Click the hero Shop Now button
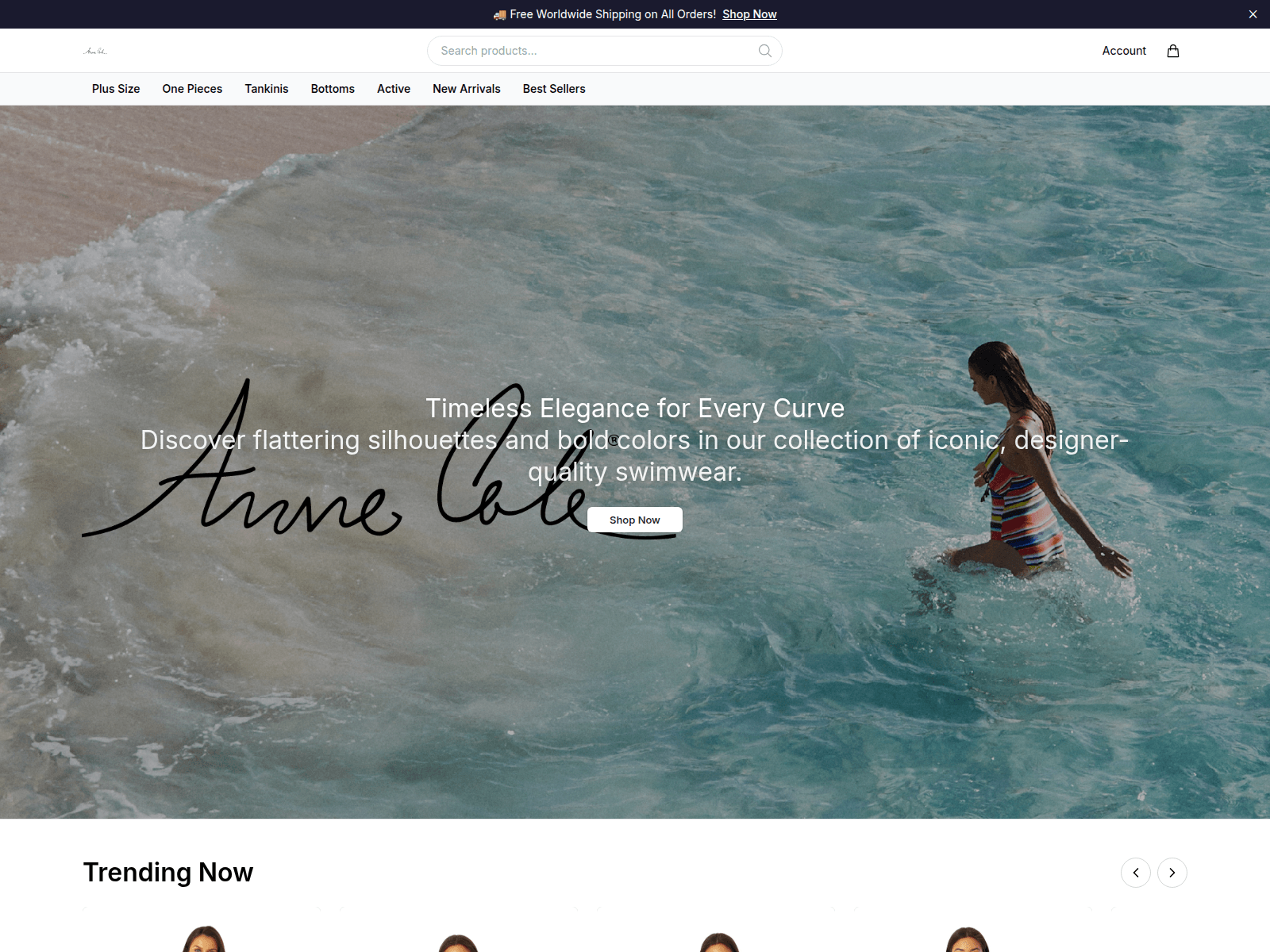This screenshot has height=952, width=1270. click(x=635, y=520)
